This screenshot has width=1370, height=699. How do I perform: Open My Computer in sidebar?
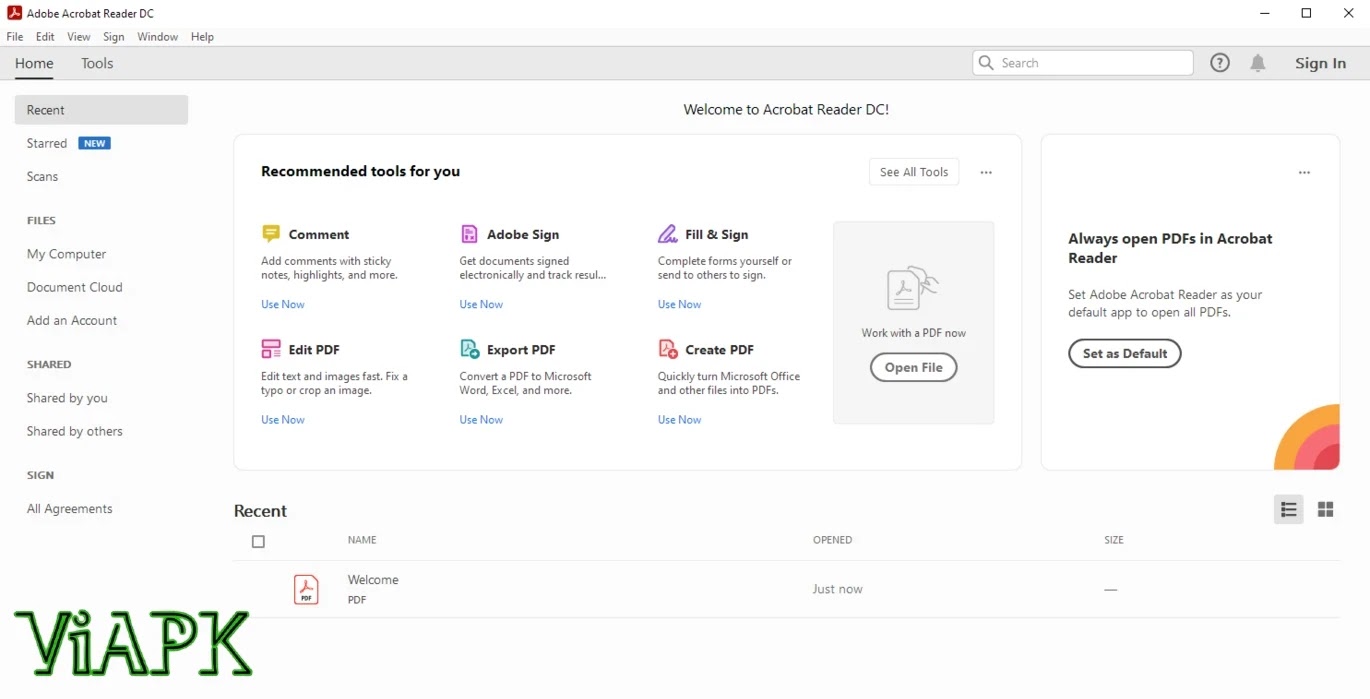coord(66,254)
